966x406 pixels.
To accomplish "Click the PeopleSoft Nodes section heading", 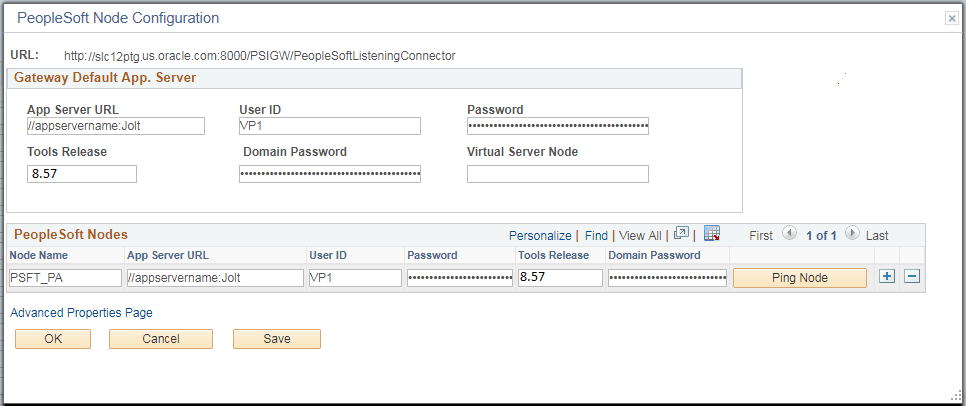I will click(x=71, y=234).
